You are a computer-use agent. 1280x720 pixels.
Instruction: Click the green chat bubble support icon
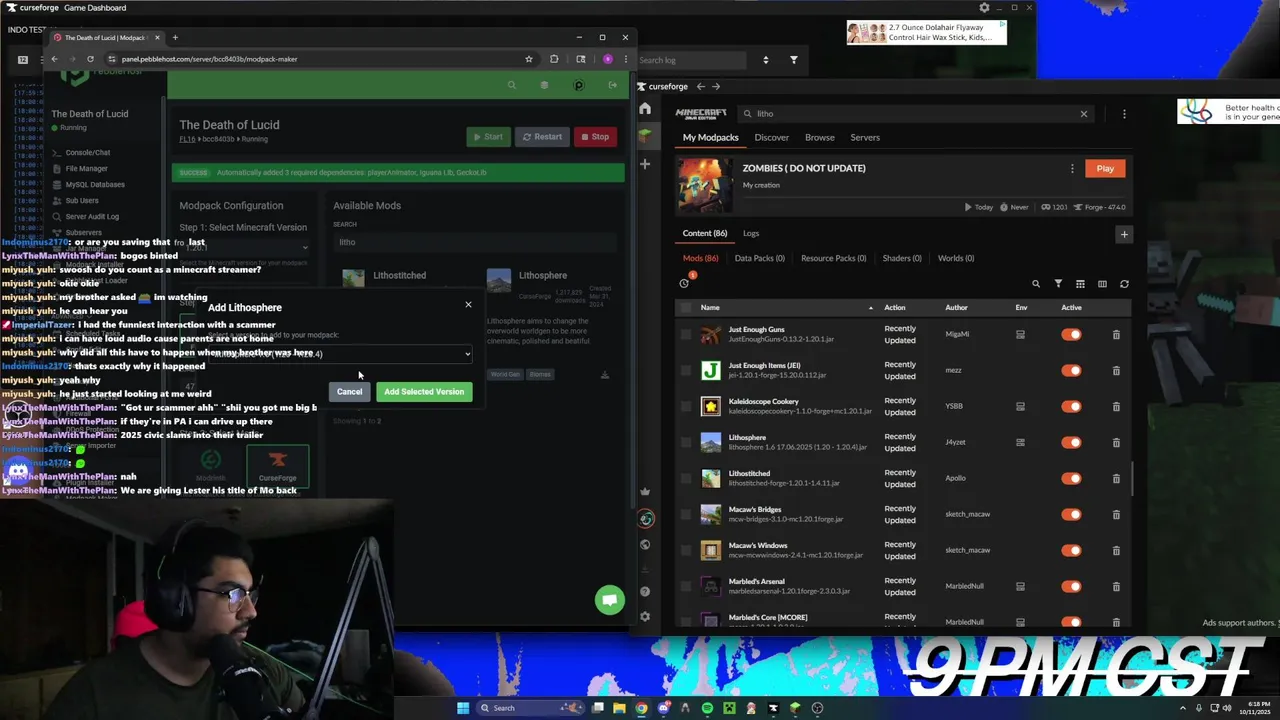pyautogui.click(x=609, y=599)
